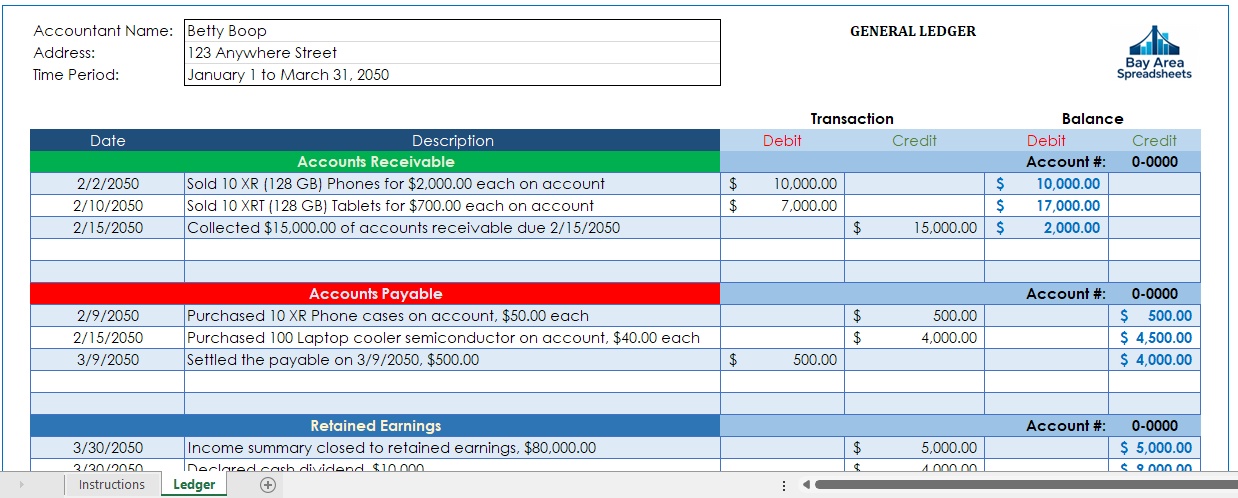The image size is (1238, 498).
Task: Click the Accountant Name label
Action: (103, 31)
